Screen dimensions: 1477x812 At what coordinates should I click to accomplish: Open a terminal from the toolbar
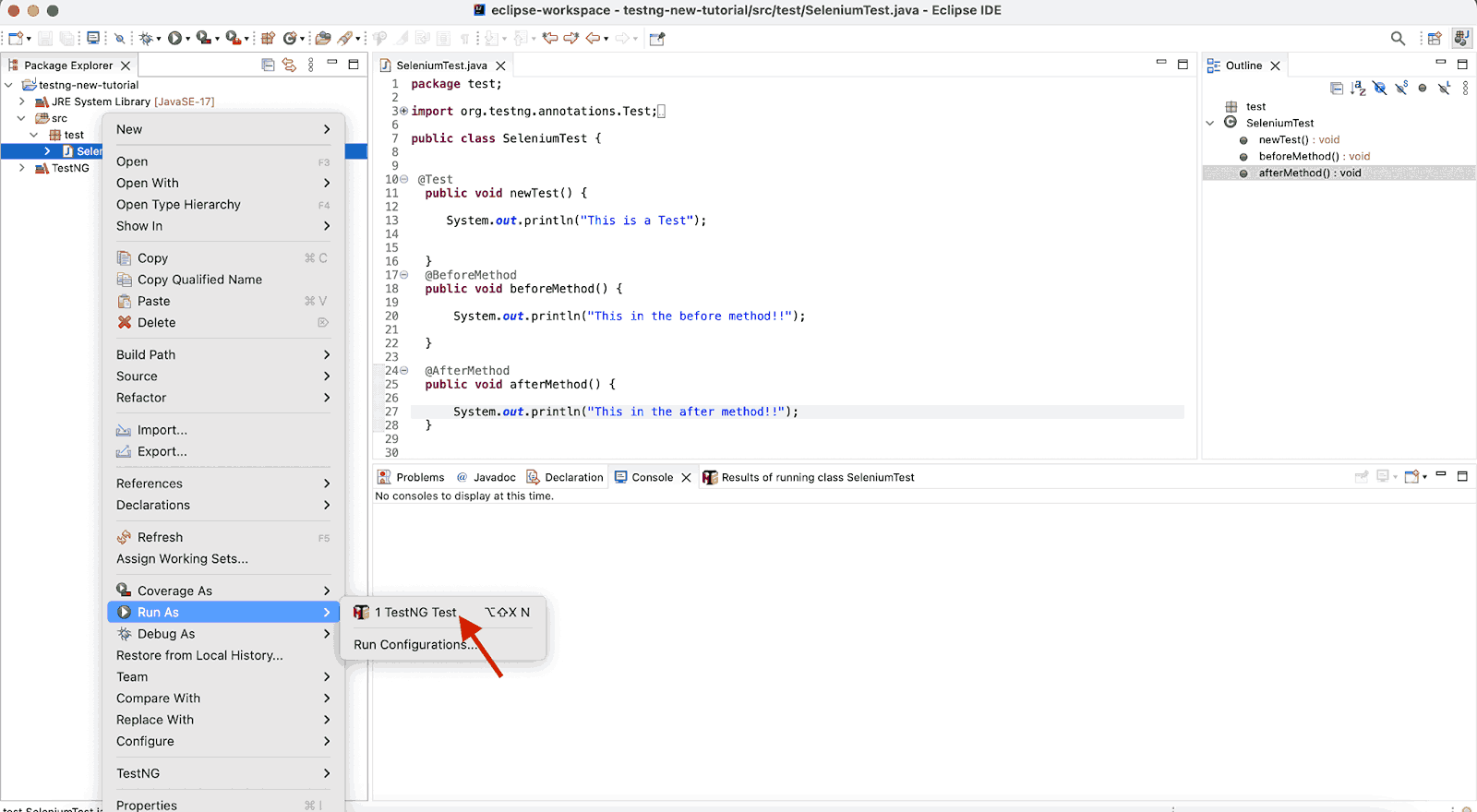click(x=93, y=38)
